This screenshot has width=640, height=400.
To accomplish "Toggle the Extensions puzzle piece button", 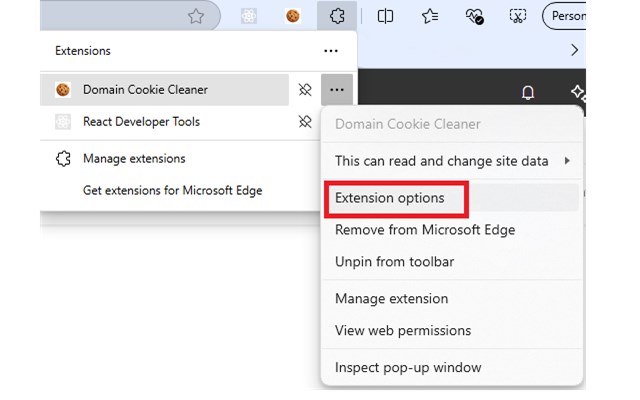I will tap(336, 16).
